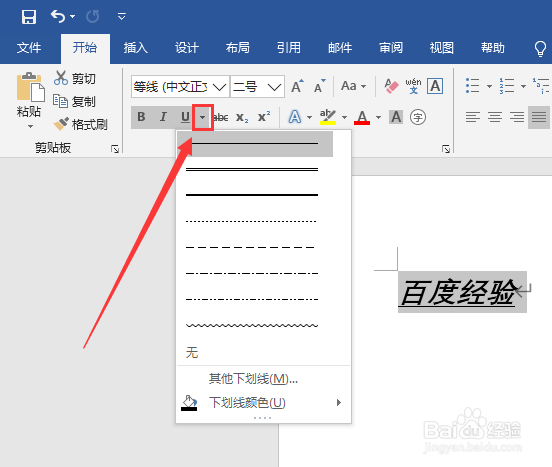Open the Font dialog launcher
The image size is (552, 467).
[x=446, y=149]
